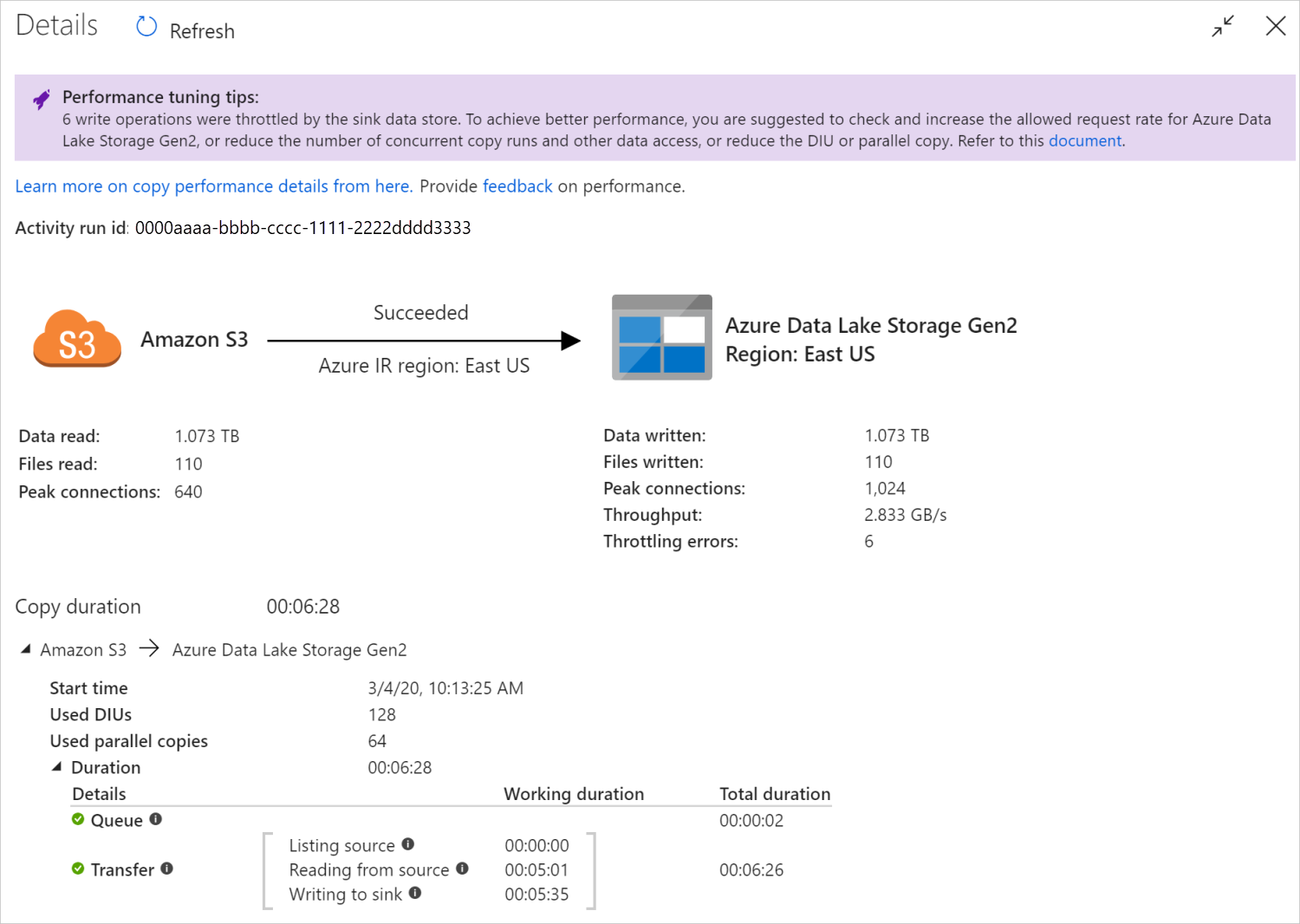
Task: Select the Activity run id value
Action: point(303,227)
